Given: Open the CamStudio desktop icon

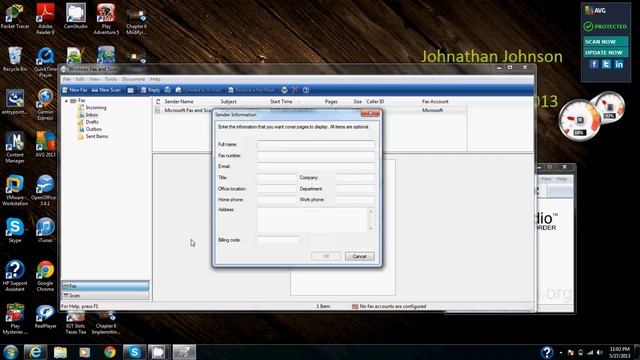Looking at the screenshot, I should [76, 17].
